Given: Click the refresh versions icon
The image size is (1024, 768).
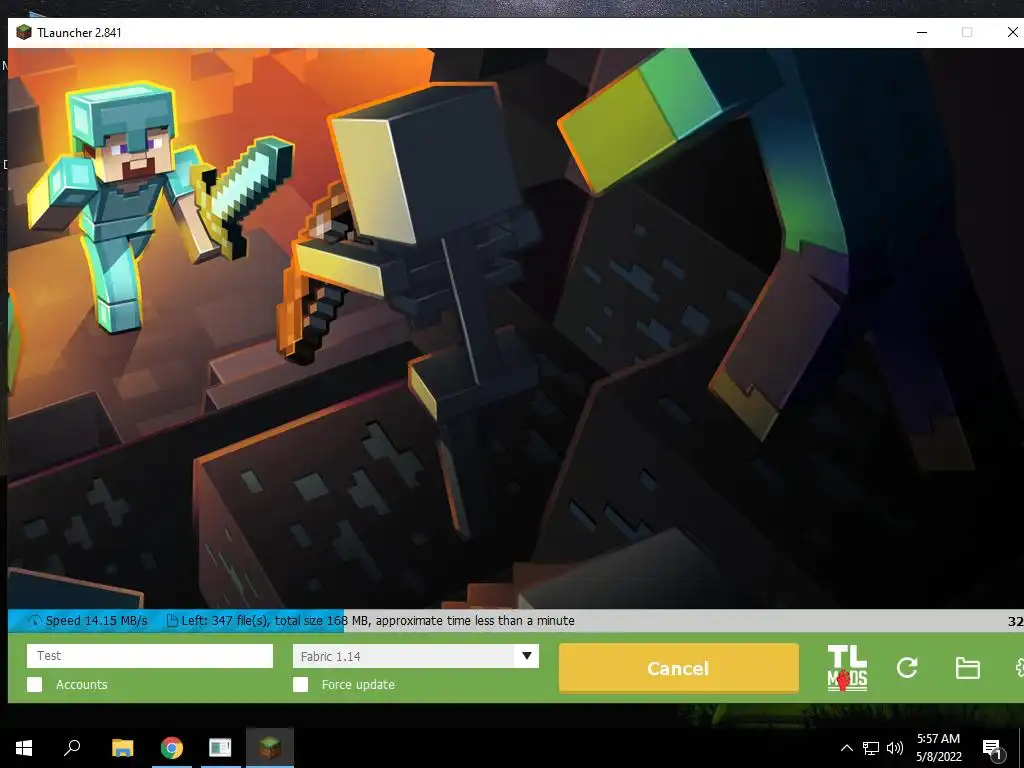Looking at the screenshot, I should tap(907, 667).
